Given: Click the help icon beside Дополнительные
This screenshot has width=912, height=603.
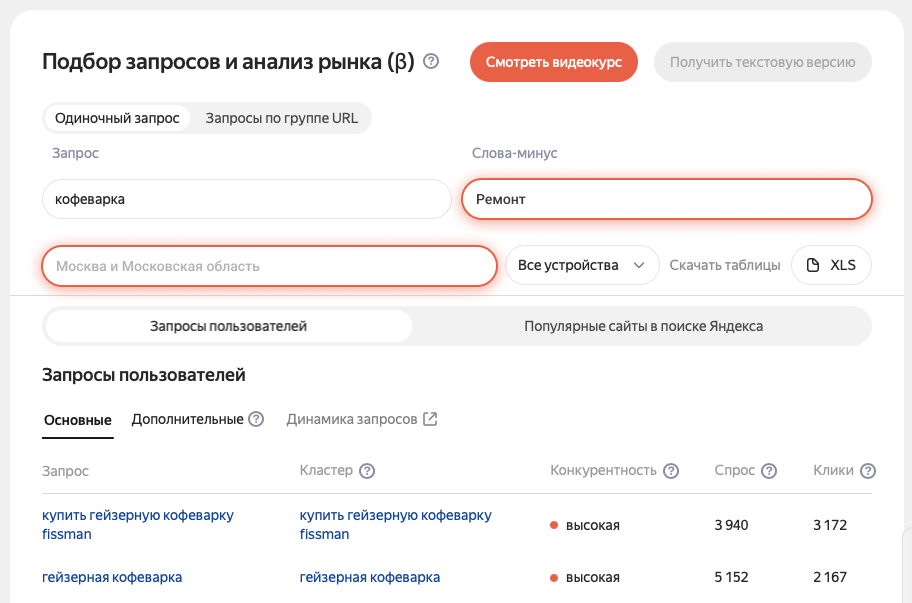Looking at the screenshot, I should 257,419.
